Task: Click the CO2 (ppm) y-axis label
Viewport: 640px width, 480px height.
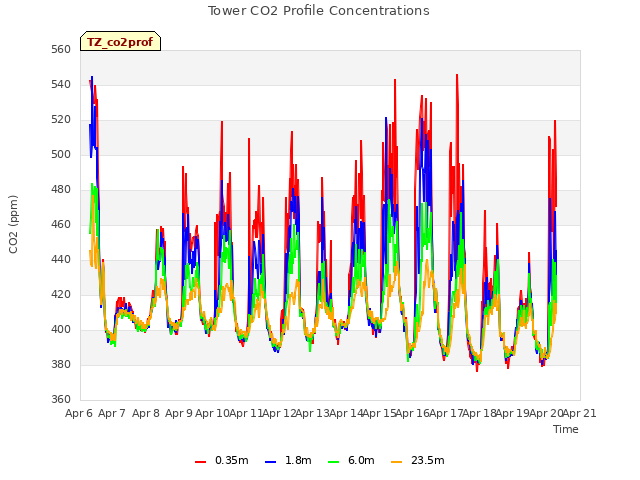Action: pos(13,224)
